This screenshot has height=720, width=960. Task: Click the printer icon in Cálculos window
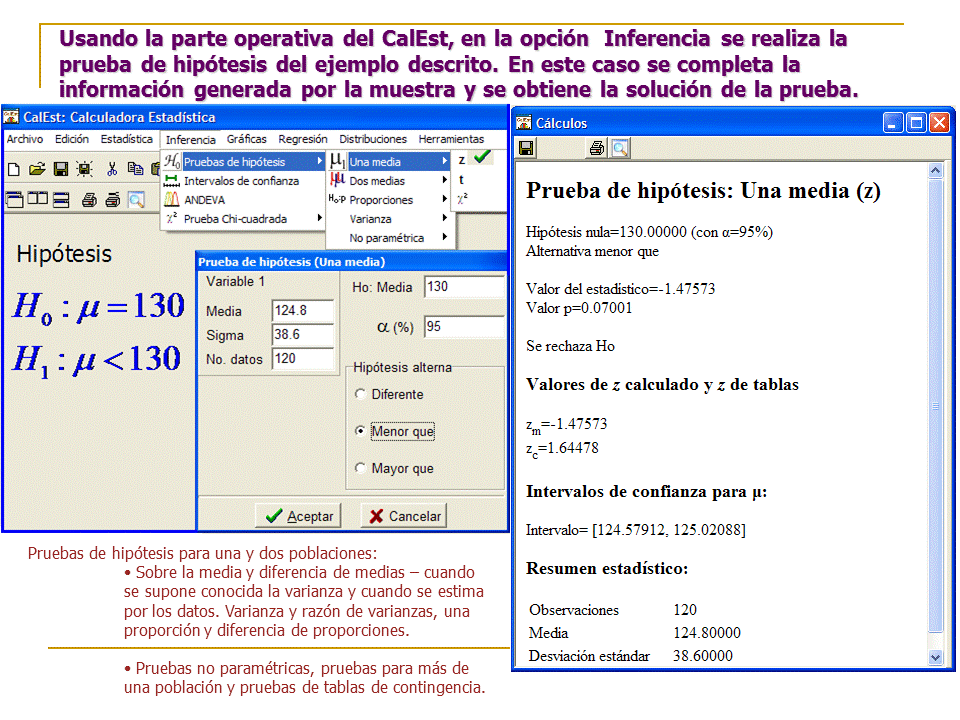[x=597, y=148]
